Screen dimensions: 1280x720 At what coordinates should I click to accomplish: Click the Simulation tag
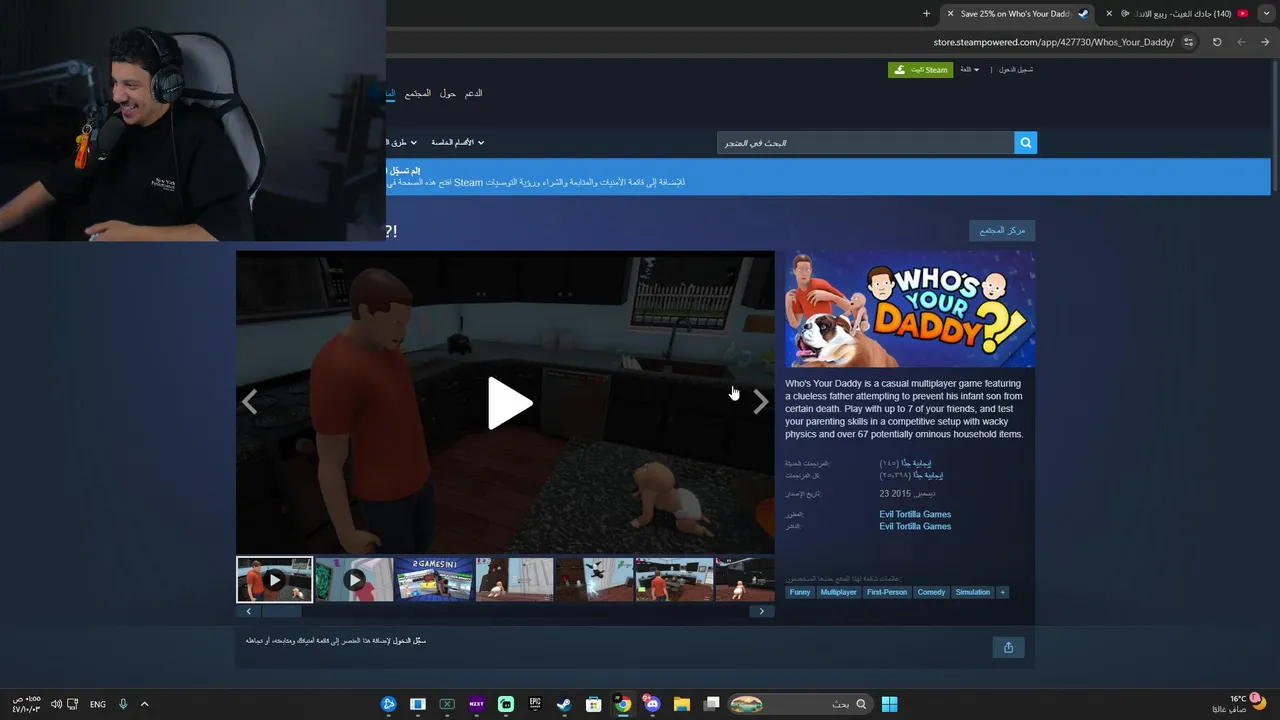click(x=972, y=592)
